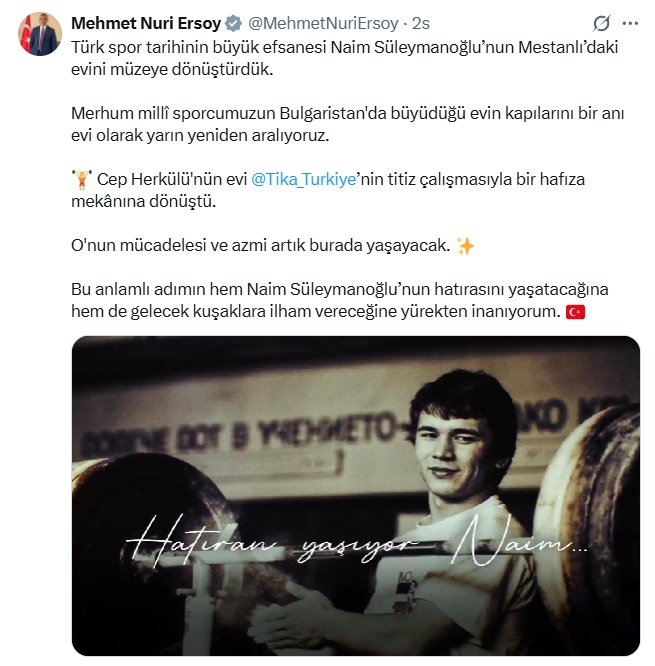Click the 'Bu anlamlı adımın' closing paragraph
The image size is (655, 666).
(340, 300)
